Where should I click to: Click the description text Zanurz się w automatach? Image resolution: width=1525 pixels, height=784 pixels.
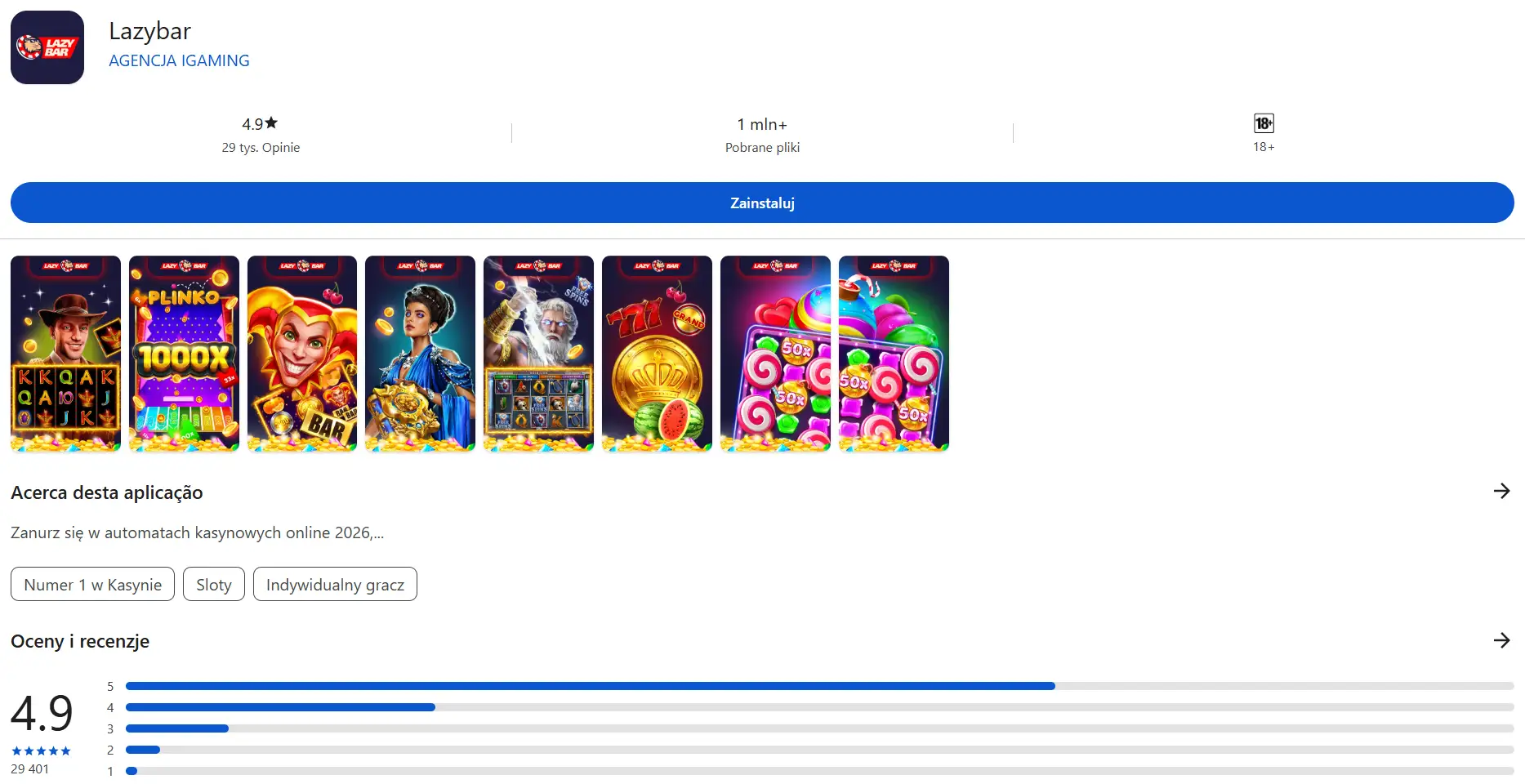197,532
